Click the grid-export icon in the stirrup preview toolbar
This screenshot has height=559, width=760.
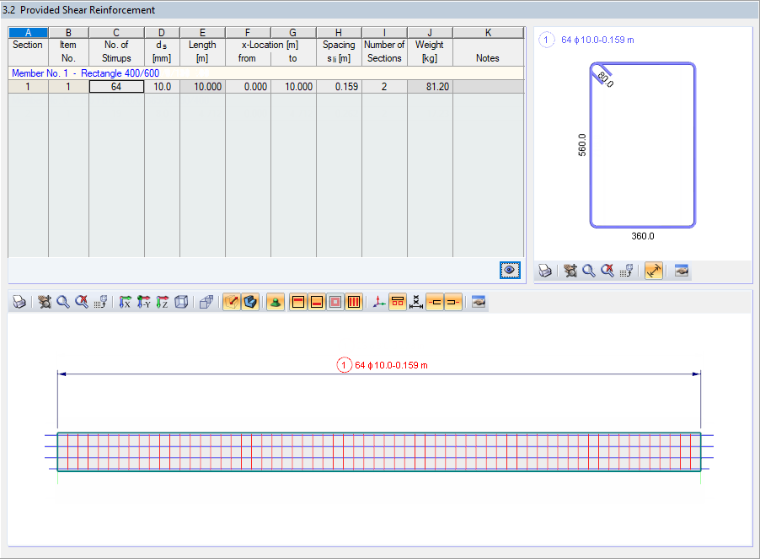[x=626, y=271]
